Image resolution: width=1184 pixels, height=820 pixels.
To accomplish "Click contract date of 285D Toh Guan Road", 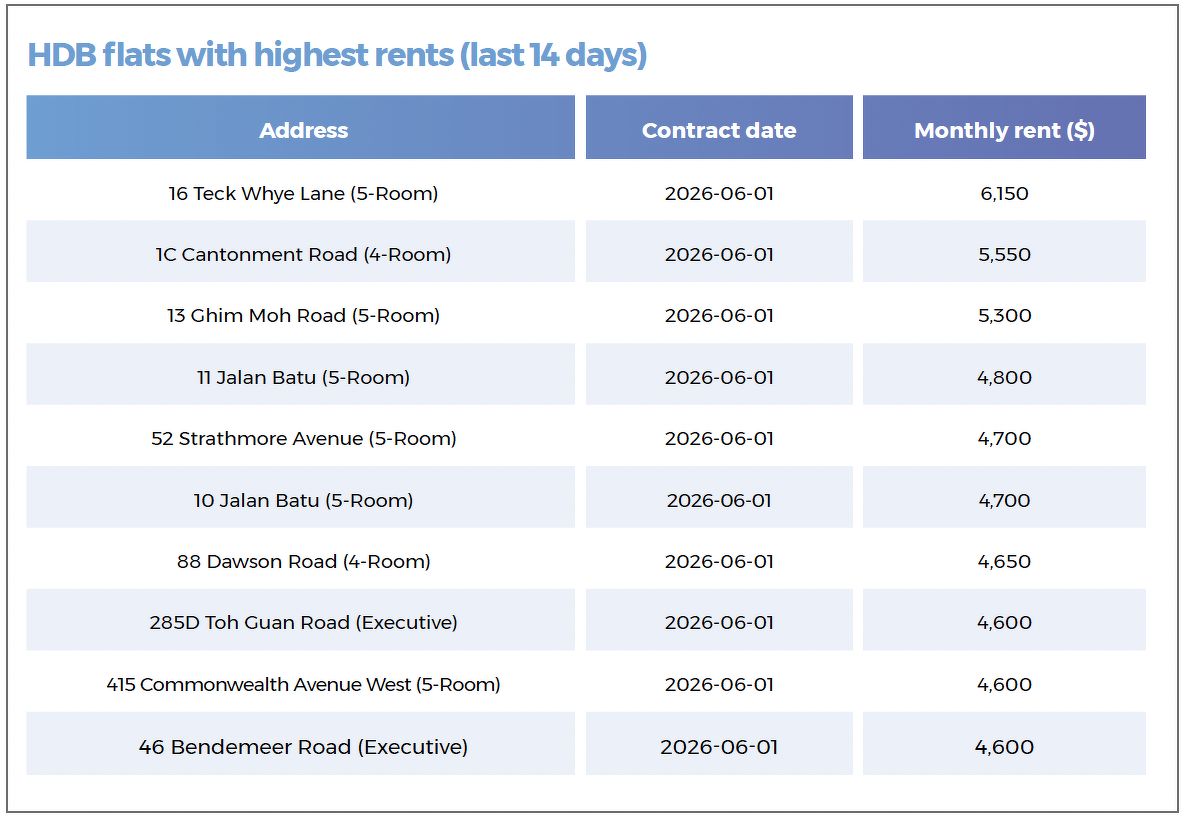I will (x=719, y=623).
